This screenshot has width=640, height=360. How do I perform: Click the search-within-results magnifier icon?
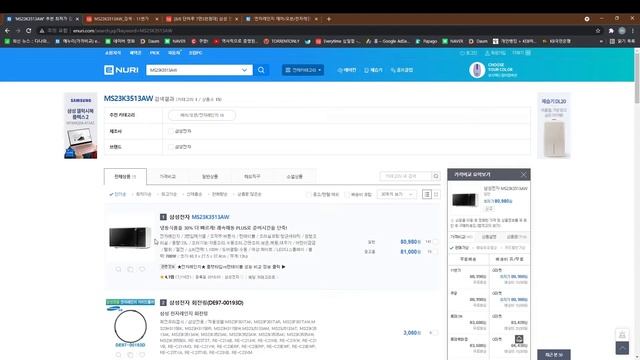[x=436, y=176]
